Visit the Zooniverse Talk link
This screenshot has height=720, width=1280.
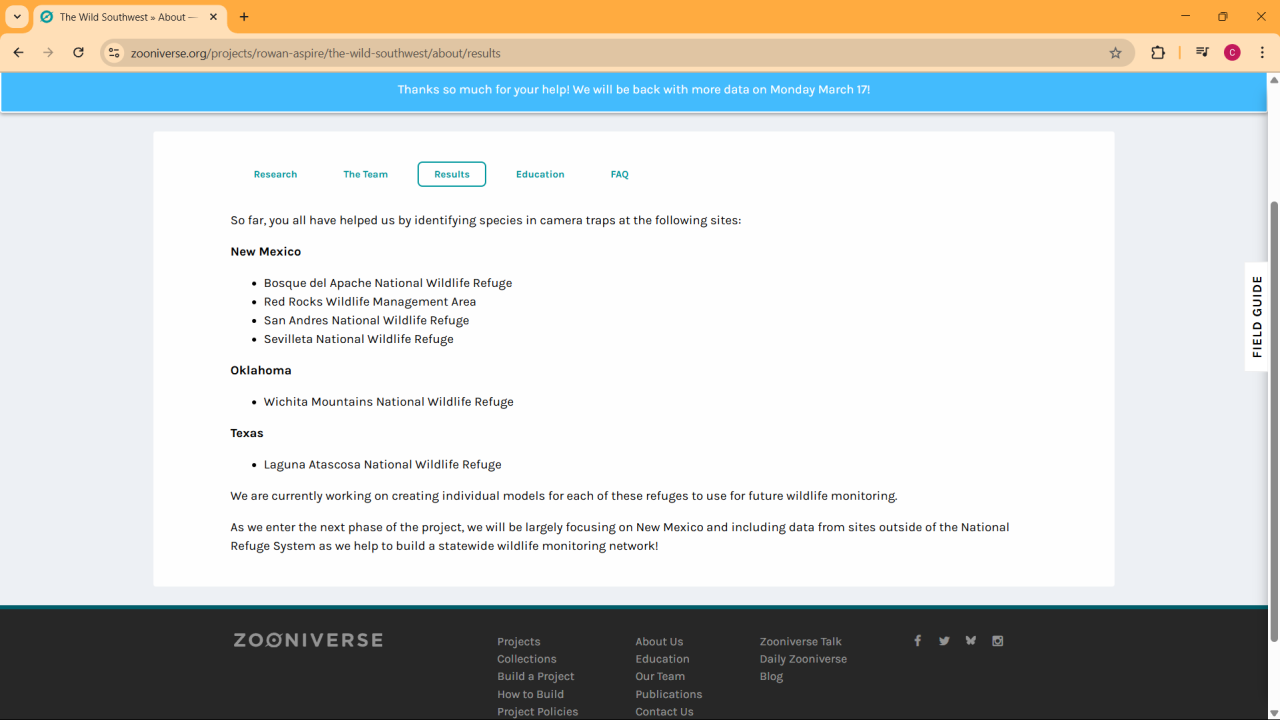pos(801,642)
